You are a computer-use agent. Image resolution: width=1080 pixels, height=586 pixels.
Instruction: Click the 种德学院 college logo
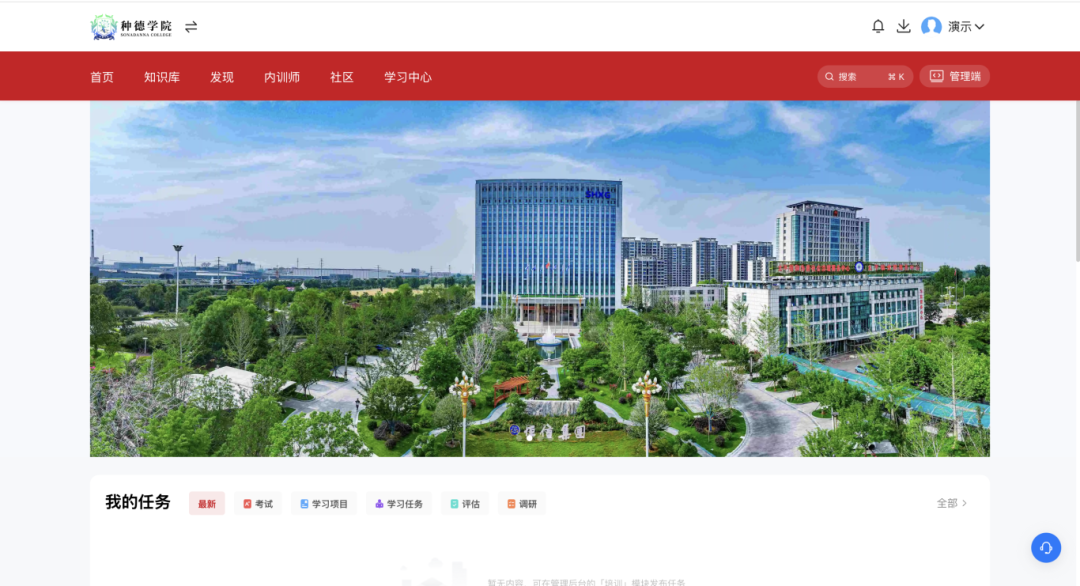coord(131,27)
